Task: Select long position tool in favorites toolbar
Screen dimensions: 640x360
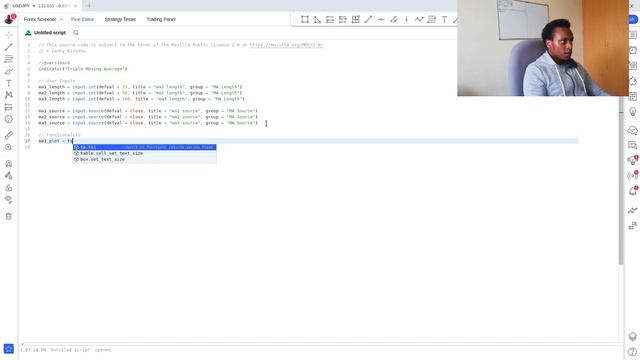Action: [x=330, y=19]
